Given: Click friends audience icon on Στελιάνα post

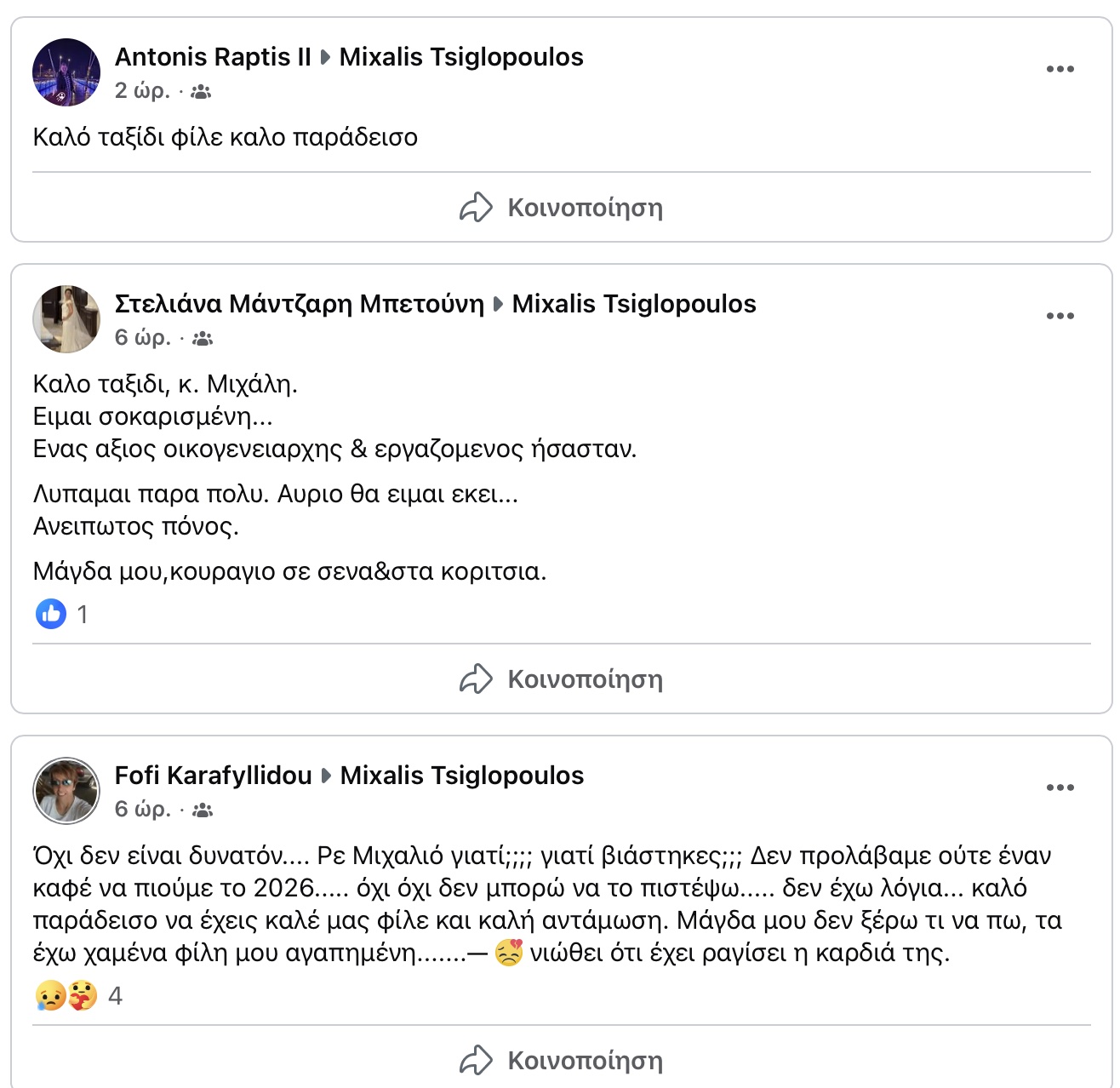Looking at the screenshot, I should 203,339.
